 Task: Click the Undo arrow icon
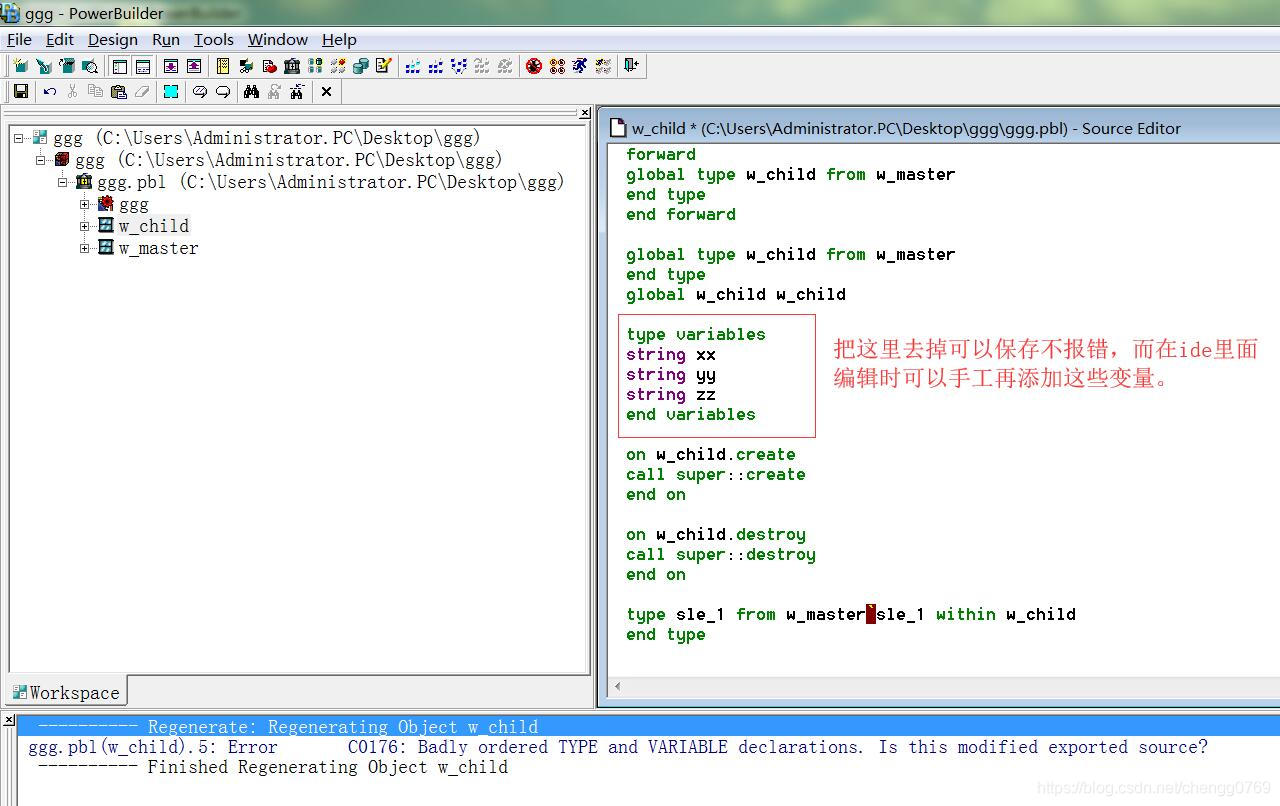click(49, 92)
